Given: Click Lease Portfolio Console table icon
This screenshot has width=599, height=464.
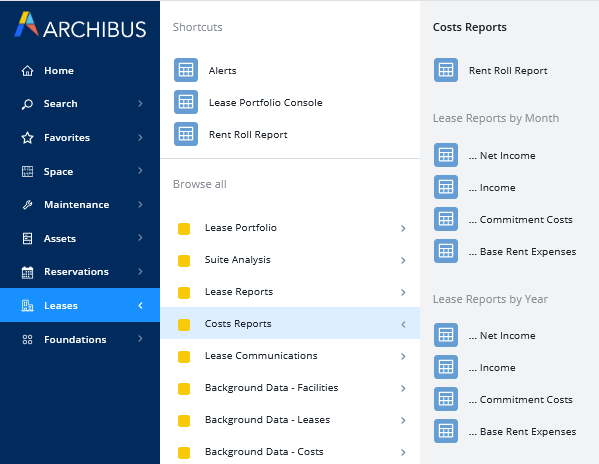Looking at the screenshot, I should (x=186, y=102).
